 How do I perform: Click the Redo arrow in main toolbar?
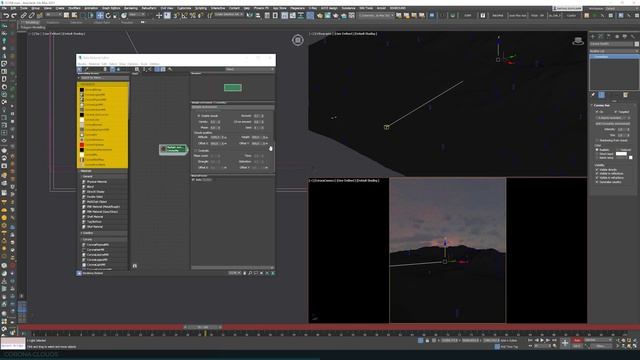coord(14,16)
